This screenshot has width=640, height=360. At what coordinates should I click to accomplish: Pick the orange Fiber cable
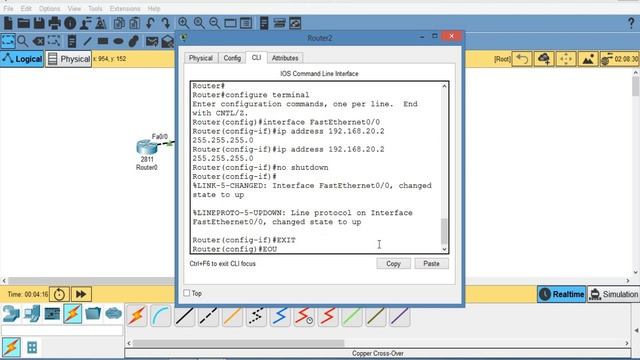coord(232,316)
